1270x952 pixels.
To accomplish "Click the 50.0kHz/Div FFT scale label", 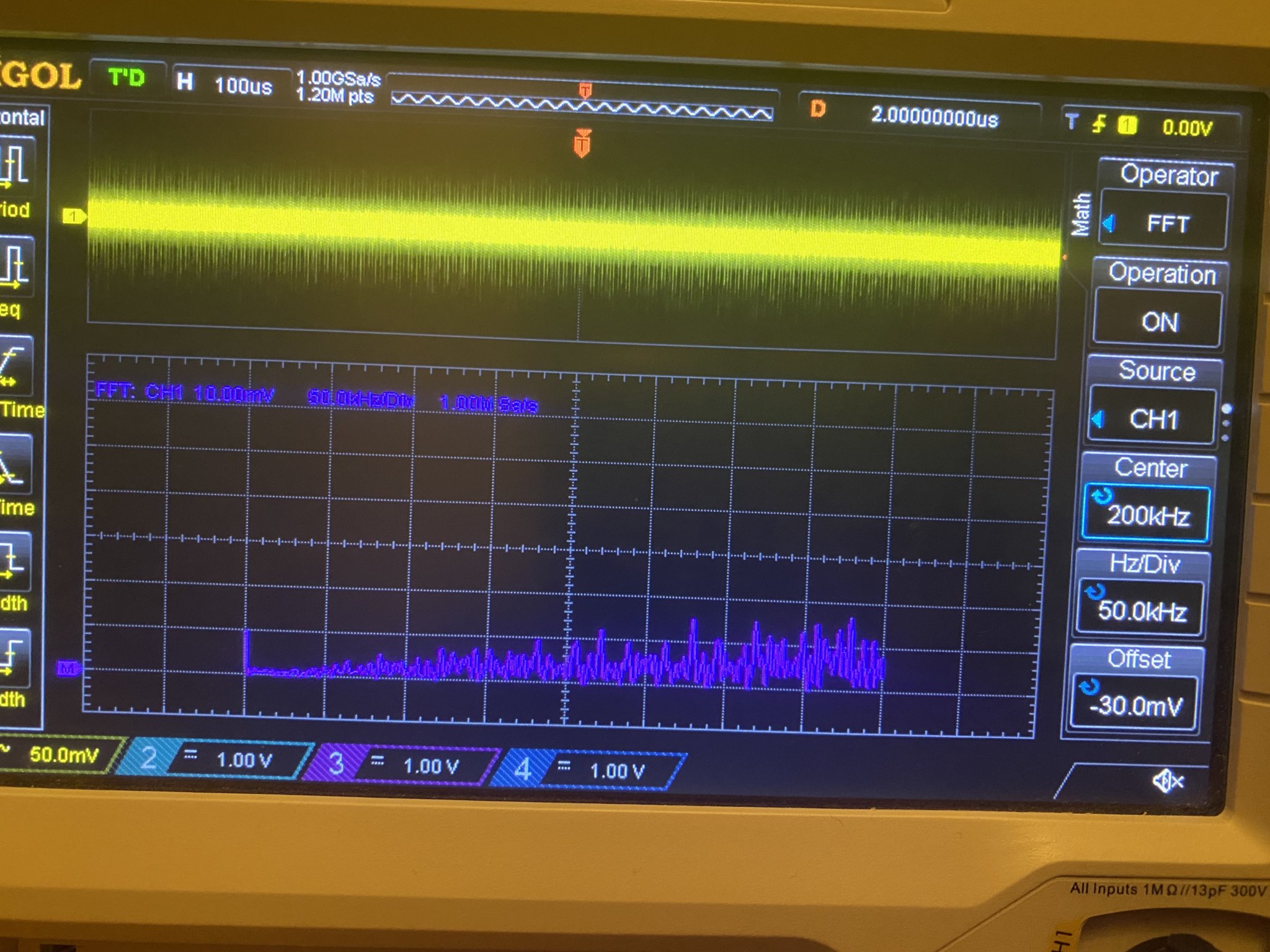I will [361, 399].
